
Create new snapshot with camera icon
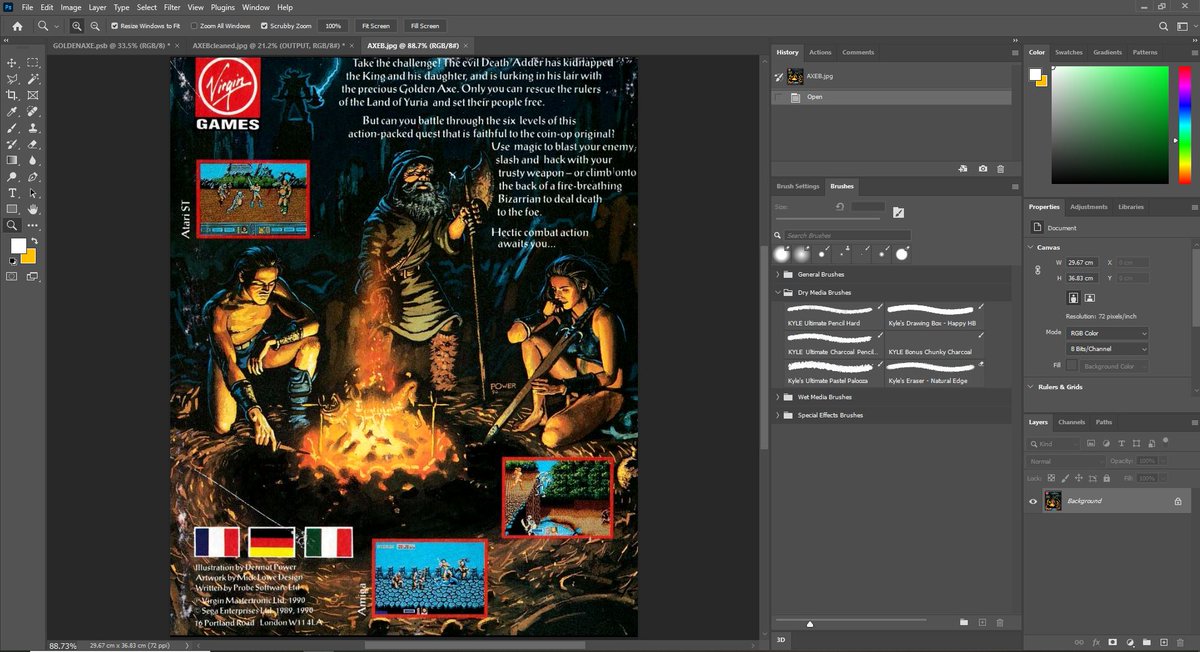(982, 169)
